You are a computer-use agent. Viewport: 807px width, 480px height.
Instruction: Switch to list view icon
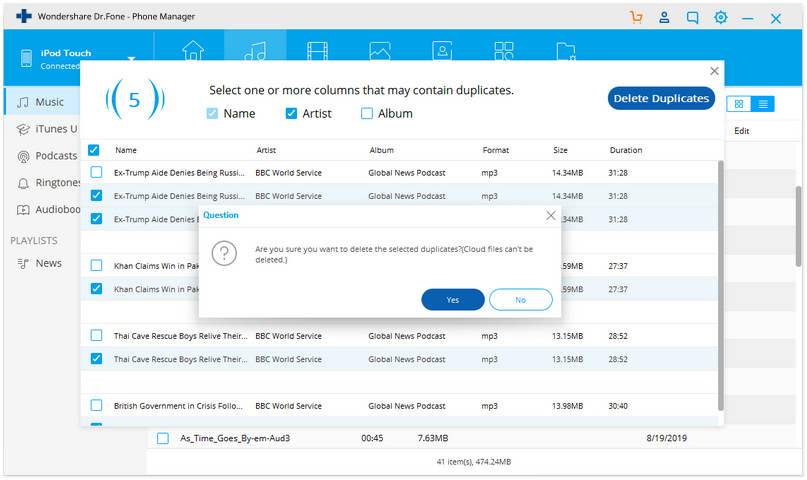tap(763, 104)
